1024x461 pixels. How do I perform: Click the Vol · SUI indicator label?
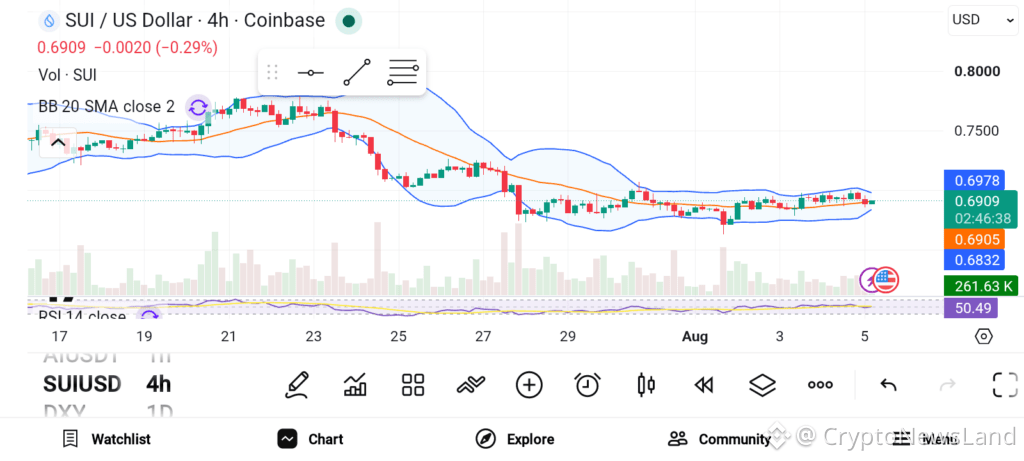67,75
